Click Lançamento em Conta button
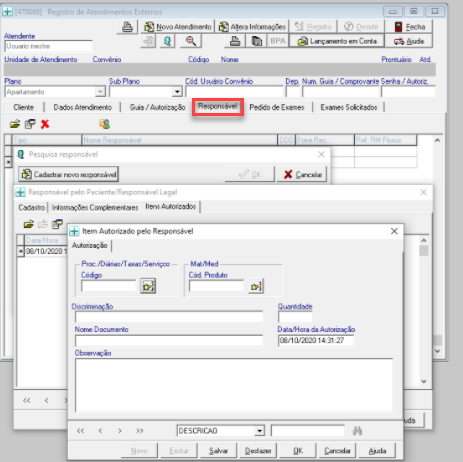The image size is (463, 462). click(x=337, y=41)
